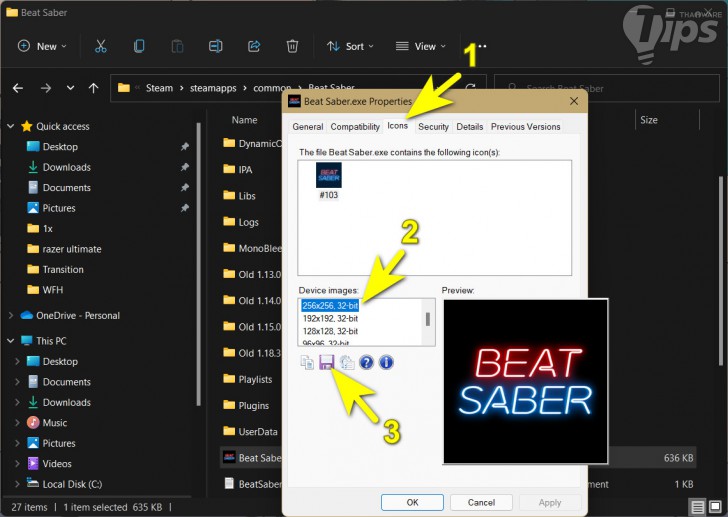The height and width of the screenshot is (517, 728).
Task: Click the Name column header
Action: click(244, 120)
